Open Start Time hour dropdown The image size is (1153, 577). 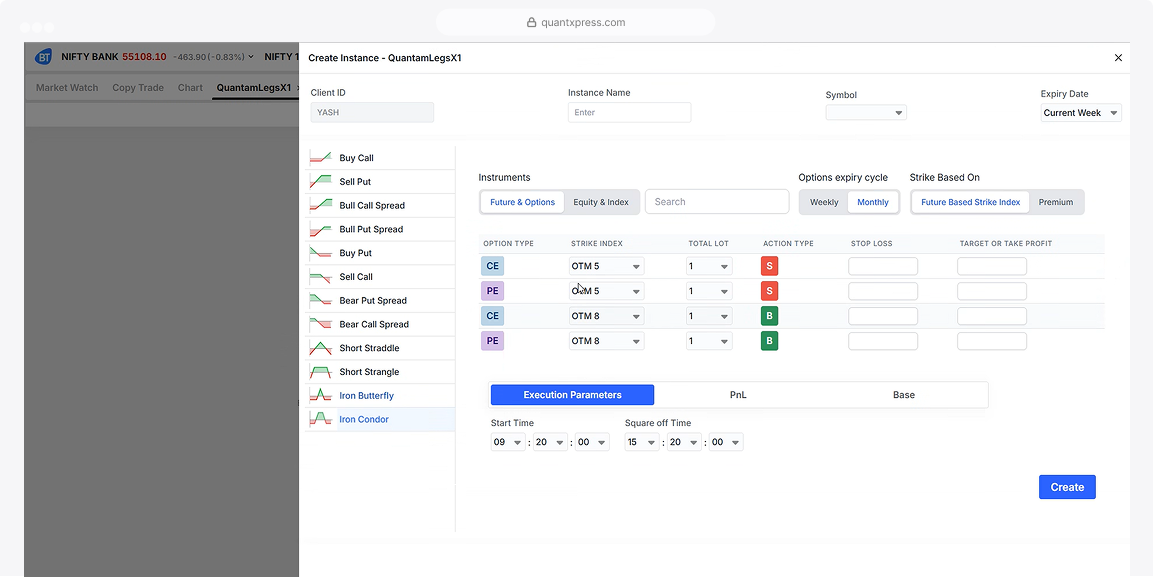[x=507, y=442]
